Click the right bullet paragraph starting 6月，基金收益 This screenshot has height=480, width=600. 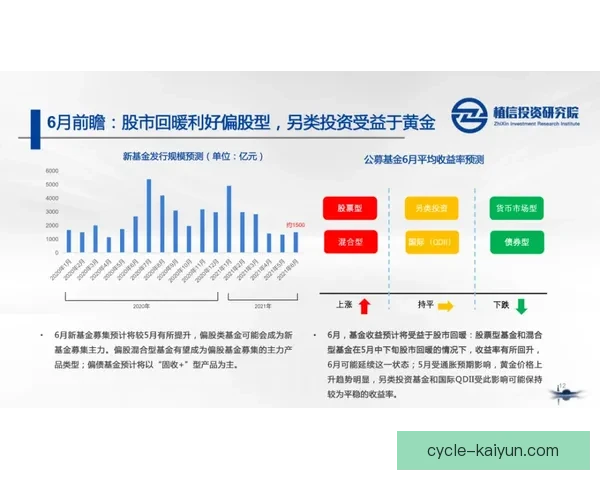point(435,364)
